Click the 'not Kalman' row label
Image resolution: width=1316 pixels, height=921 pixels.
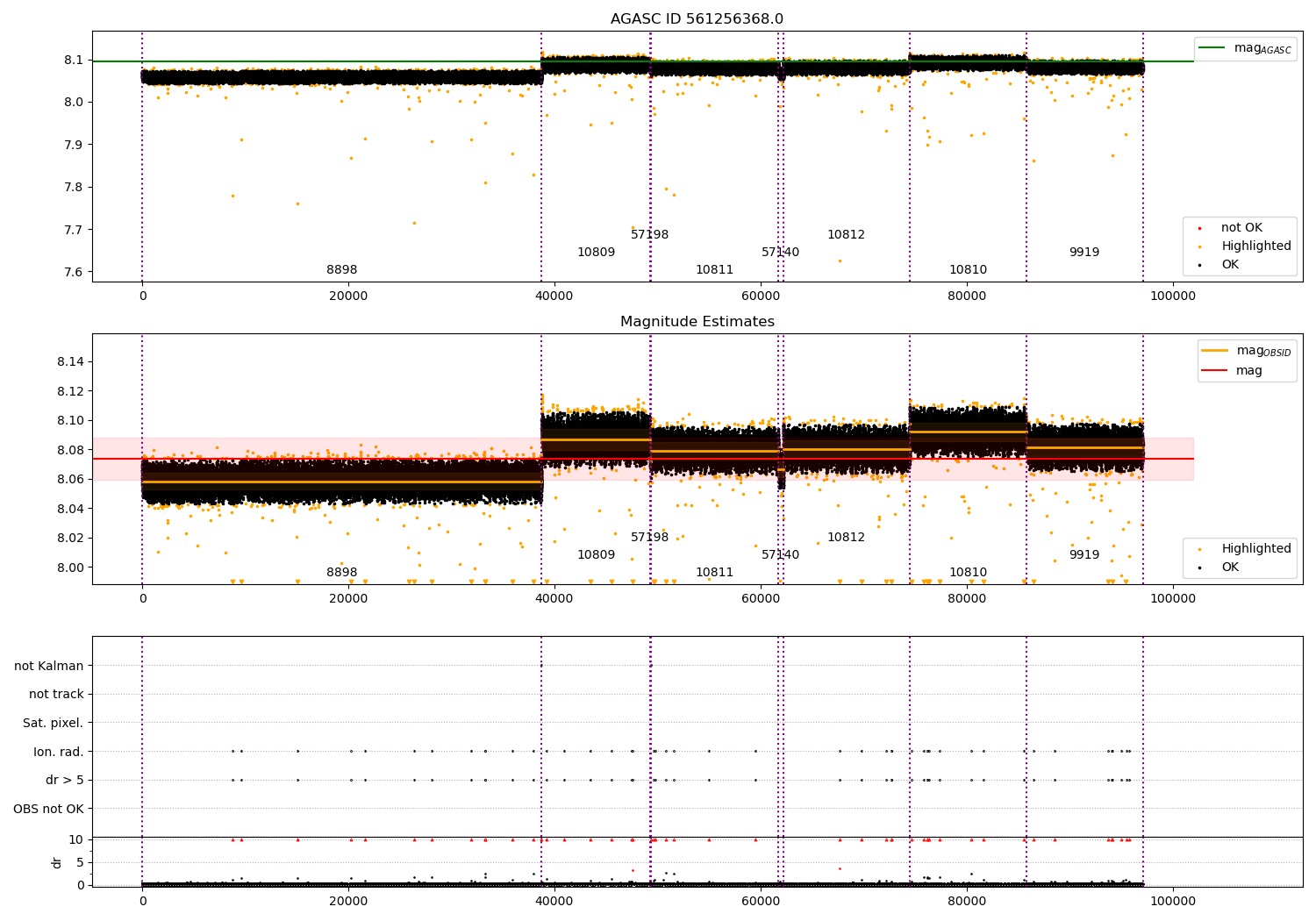[x=49, y=666]
